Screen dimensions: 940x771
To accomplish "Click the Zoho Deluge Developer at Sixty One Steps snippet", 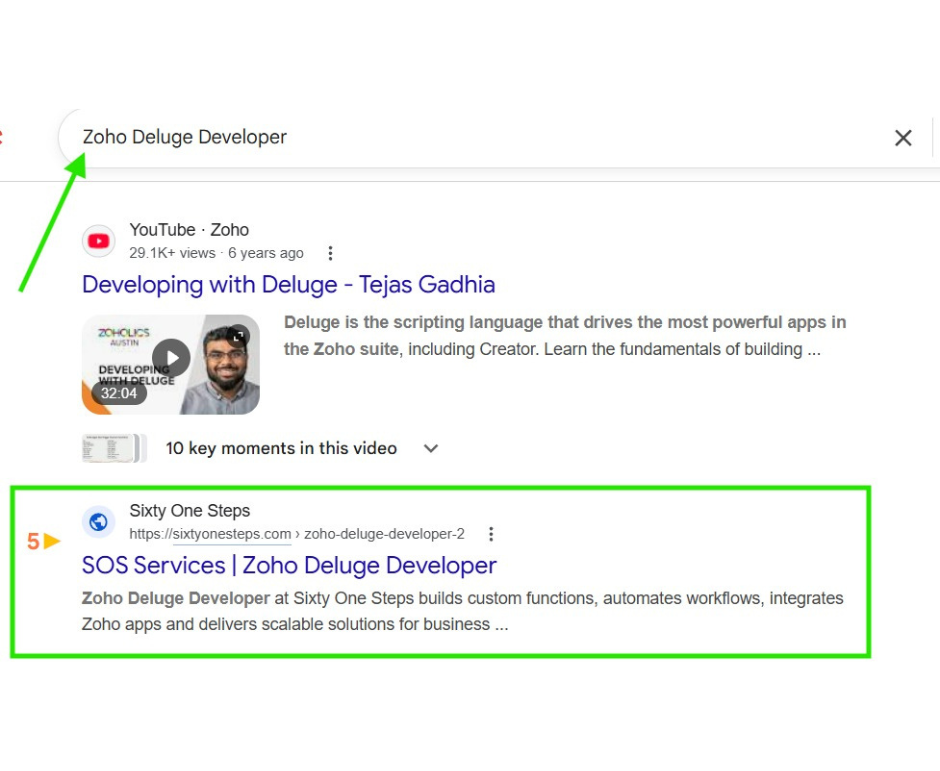I will (462, 611).
